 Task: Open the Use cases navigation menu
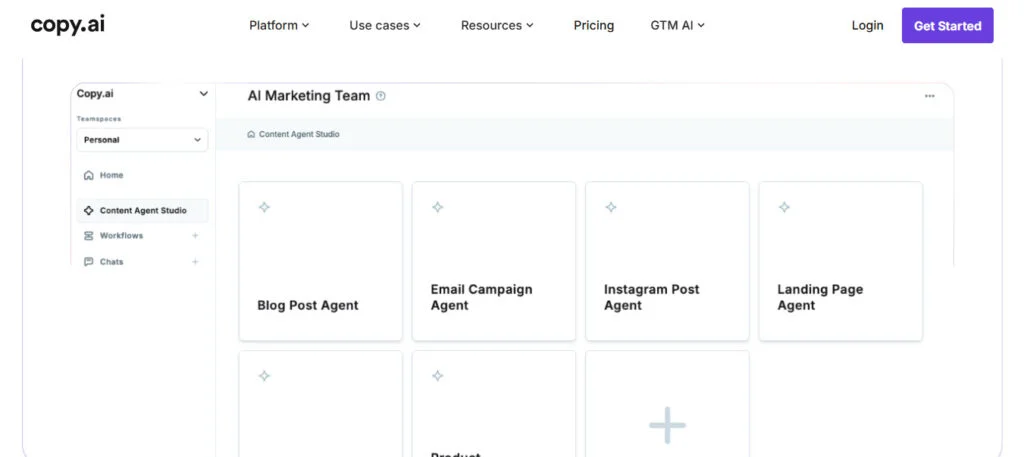[385, 25]
